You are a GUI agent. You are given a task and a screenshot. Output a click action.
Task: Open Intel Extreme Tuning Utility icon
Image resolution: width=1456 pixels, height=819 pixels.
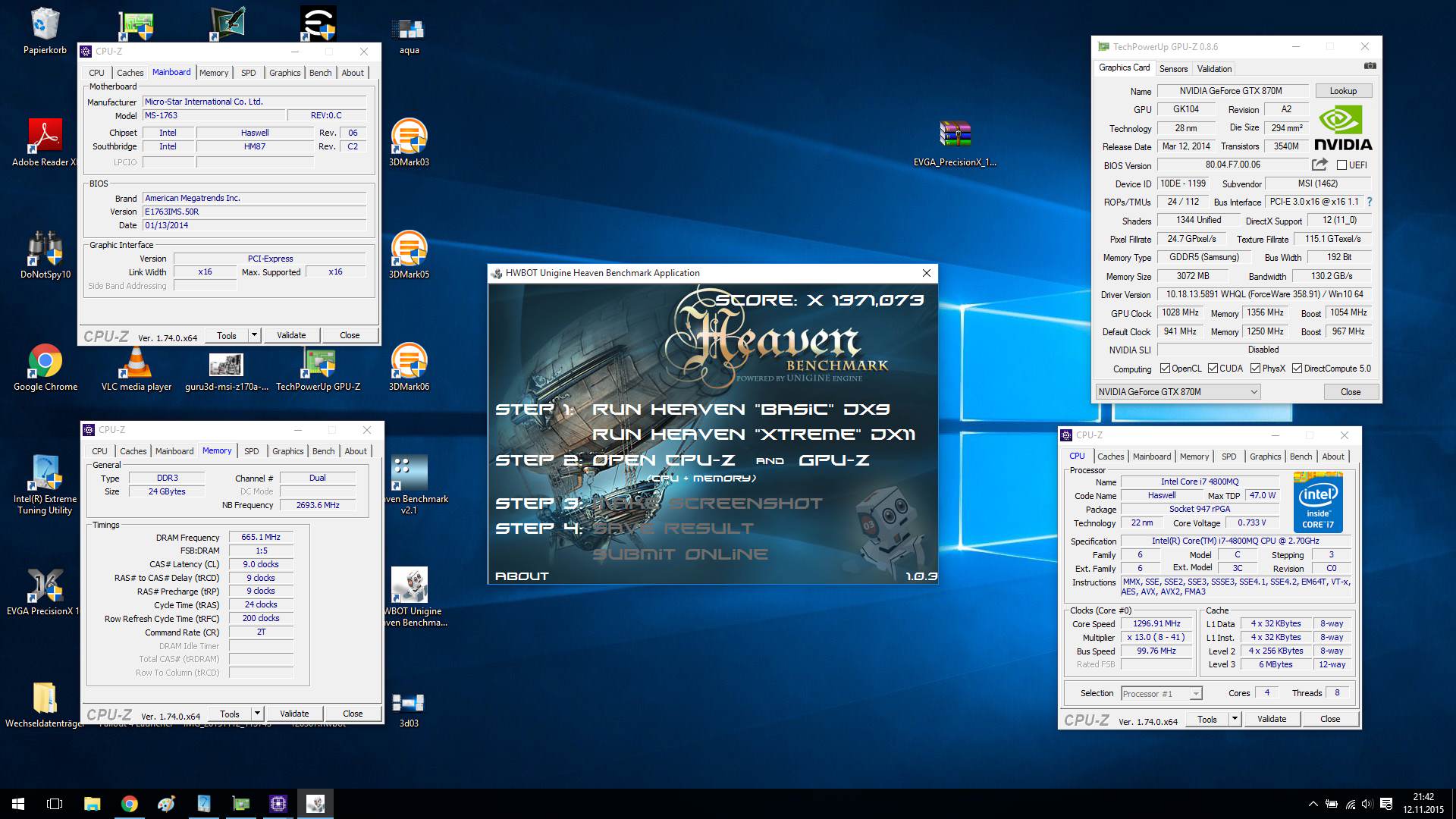(x=45, y=485)
